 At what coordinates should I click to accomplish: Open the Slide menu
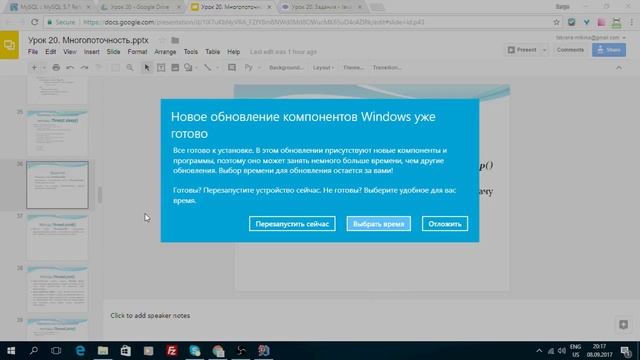pos(113,52)
